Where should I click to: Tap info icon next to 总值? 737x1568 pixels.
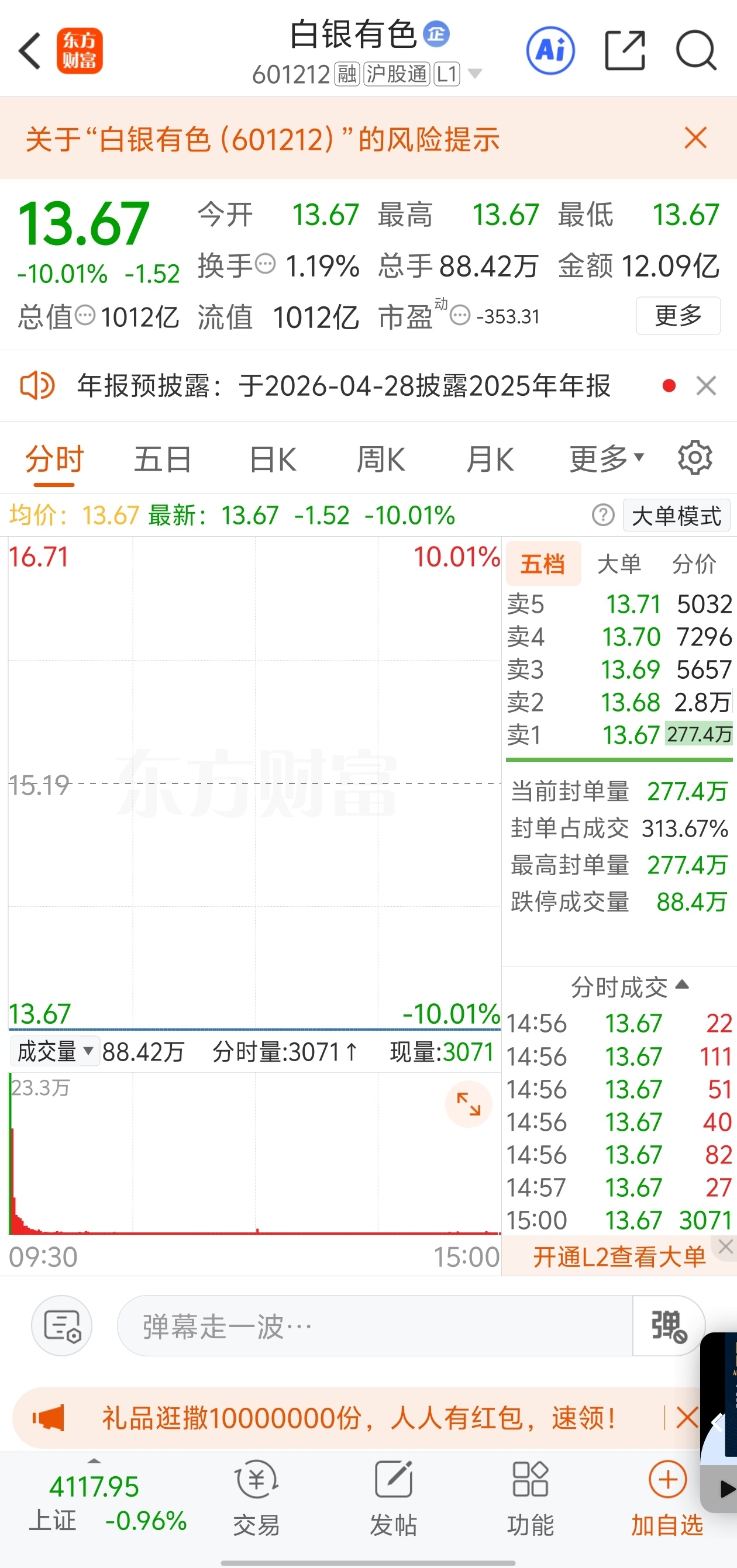85,315
